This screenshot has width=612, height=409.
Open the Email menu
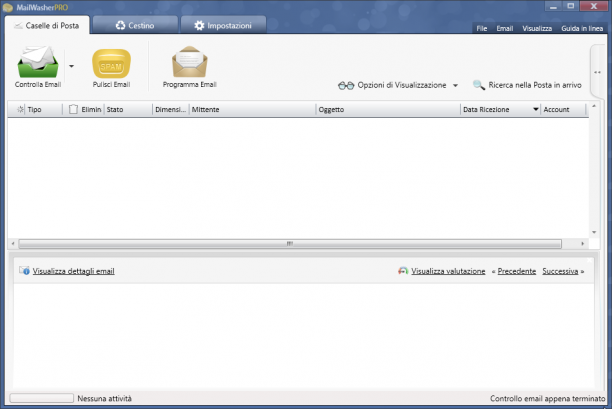[x=505, y=28]
